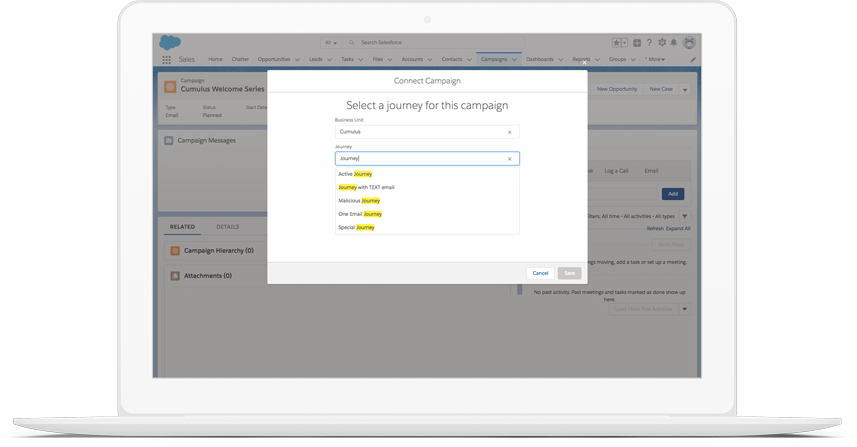The width and height of the screenshot is (857, 447).
Task: Open the search scope All dropdown
Action: point(331,43)
